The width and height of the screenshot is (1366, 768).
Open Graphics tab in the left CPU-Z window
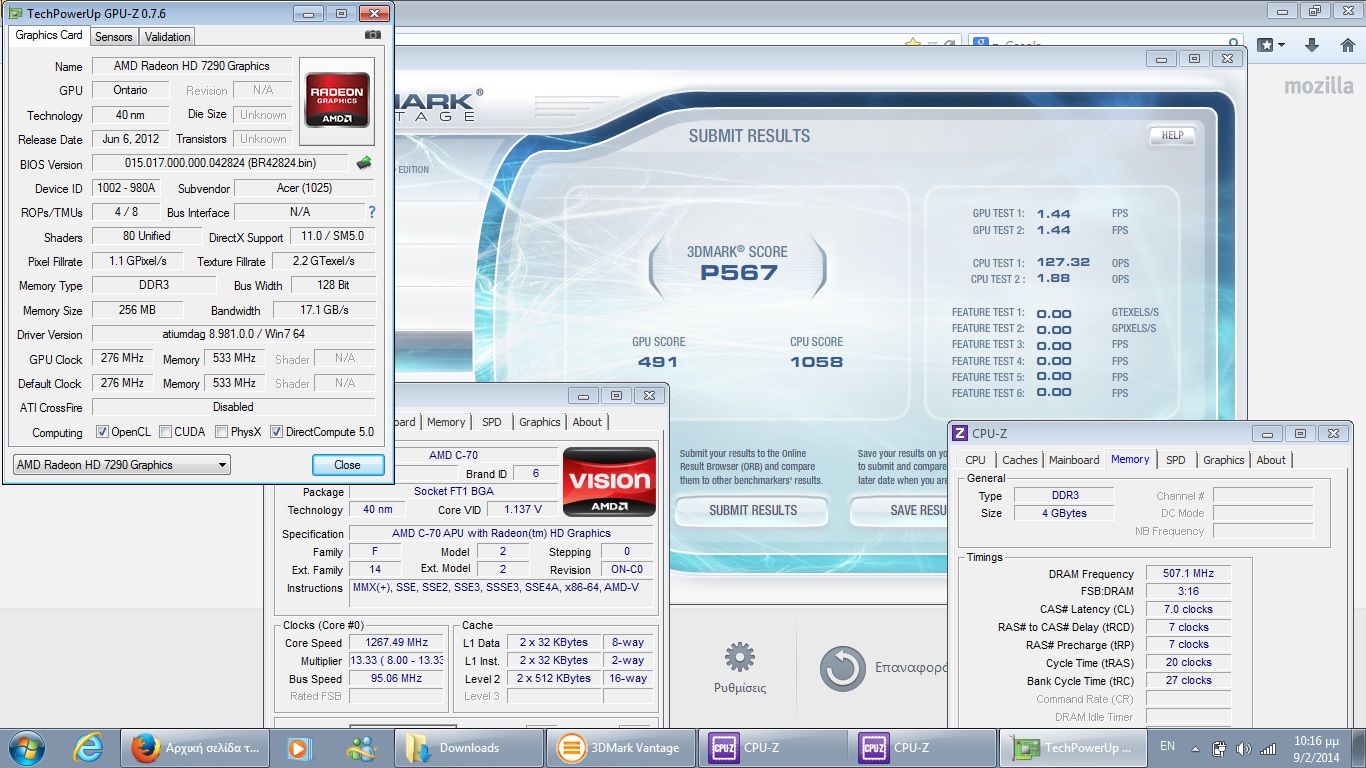[539, 422]
